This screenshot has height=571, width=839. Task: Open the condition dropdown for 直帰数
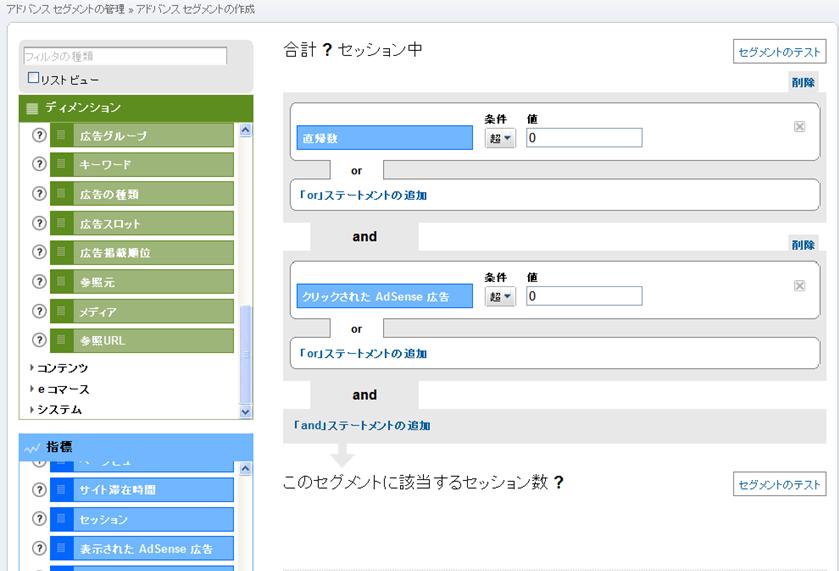pos(500,138)
